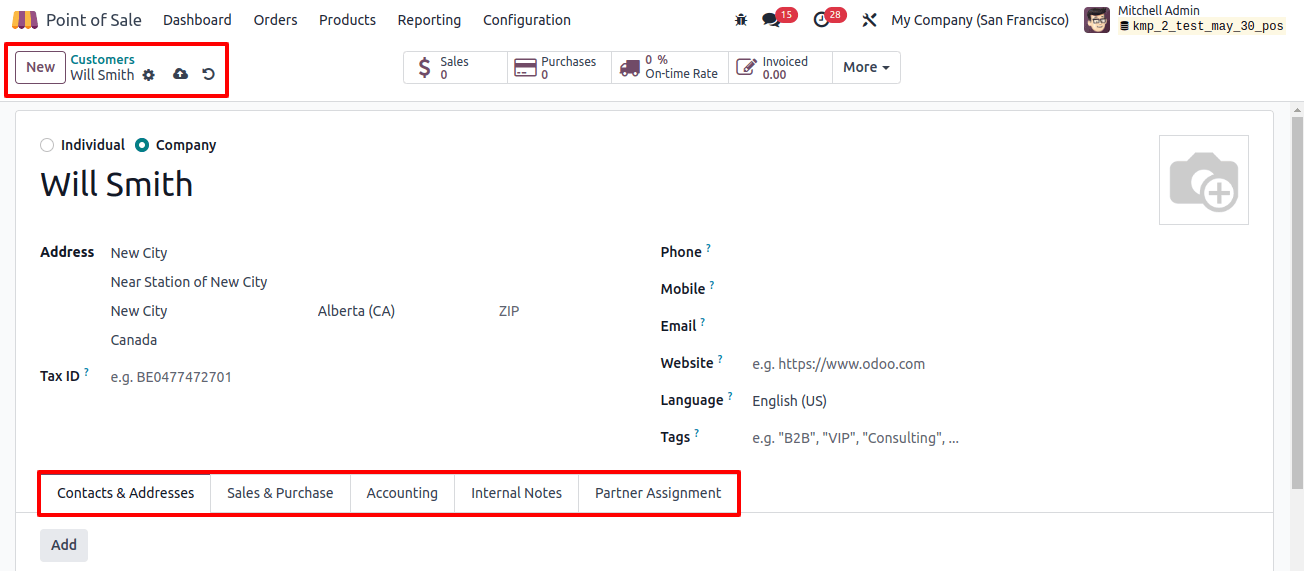1304x571 pixels.
Task: Click the Email input field
Action: pos(1000,326)
